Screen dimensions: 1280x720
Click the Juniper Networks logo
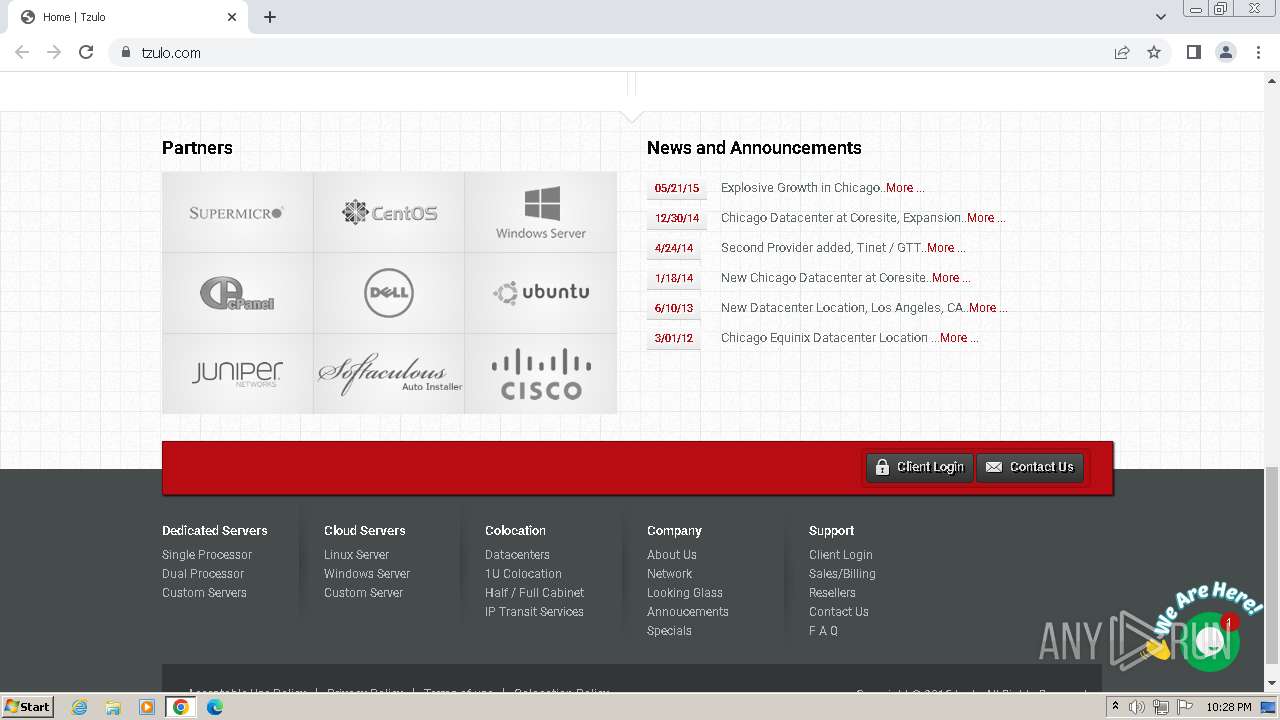(x=237, y=373)
